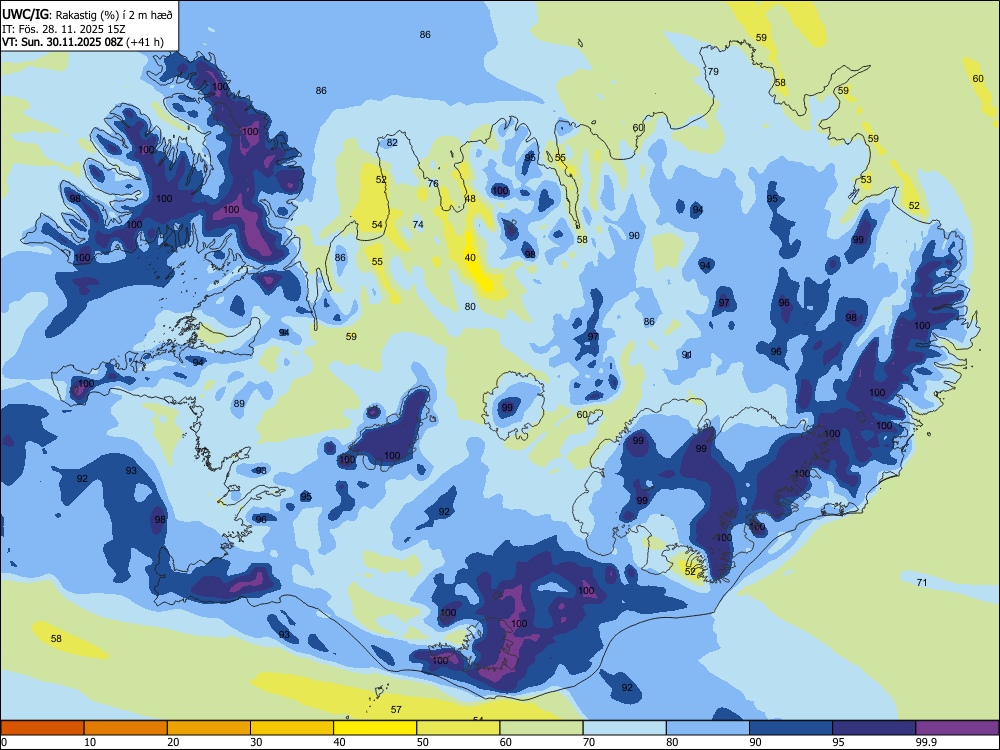
Task: Click the '40' humidity value on the map
Action: pyautogui.click(x=470, y=258)
